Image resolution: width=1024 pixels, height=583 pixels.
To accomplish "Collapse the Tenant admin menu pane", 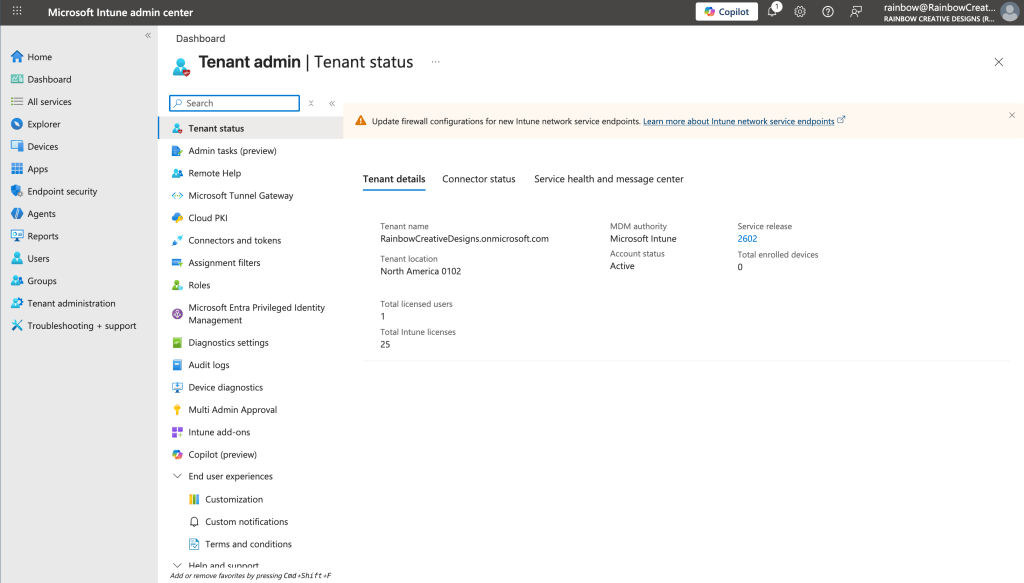I will 332,103.
